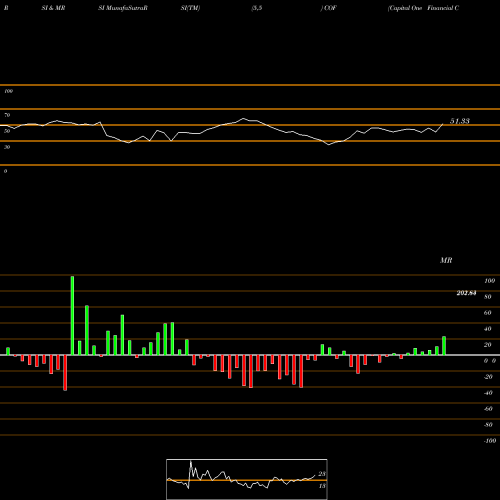Click the '40' label on MR axis
Image resolution: width=500 pixels, height=500 pixels.
click(488, 329)
